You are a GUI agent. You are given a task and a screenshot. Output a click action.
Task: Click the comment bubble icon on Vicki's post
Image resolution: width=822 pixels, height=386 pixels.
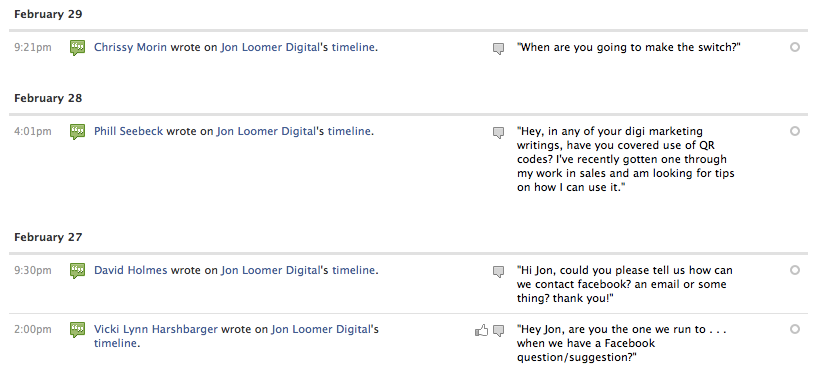coord(499,331)
